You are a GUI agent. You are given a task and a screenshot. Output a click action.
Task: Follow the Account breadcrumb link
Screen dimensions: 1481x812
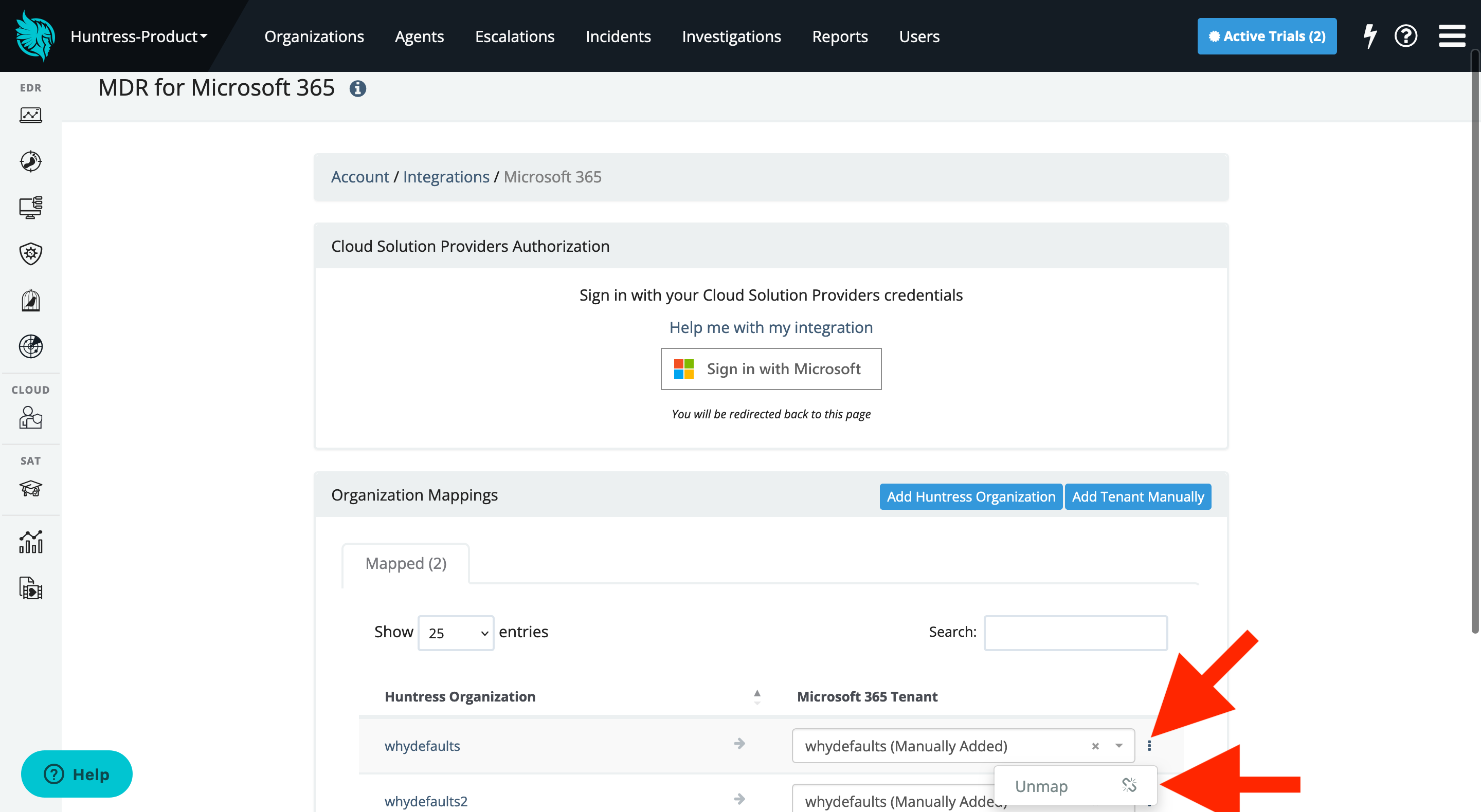click(360, 177)
